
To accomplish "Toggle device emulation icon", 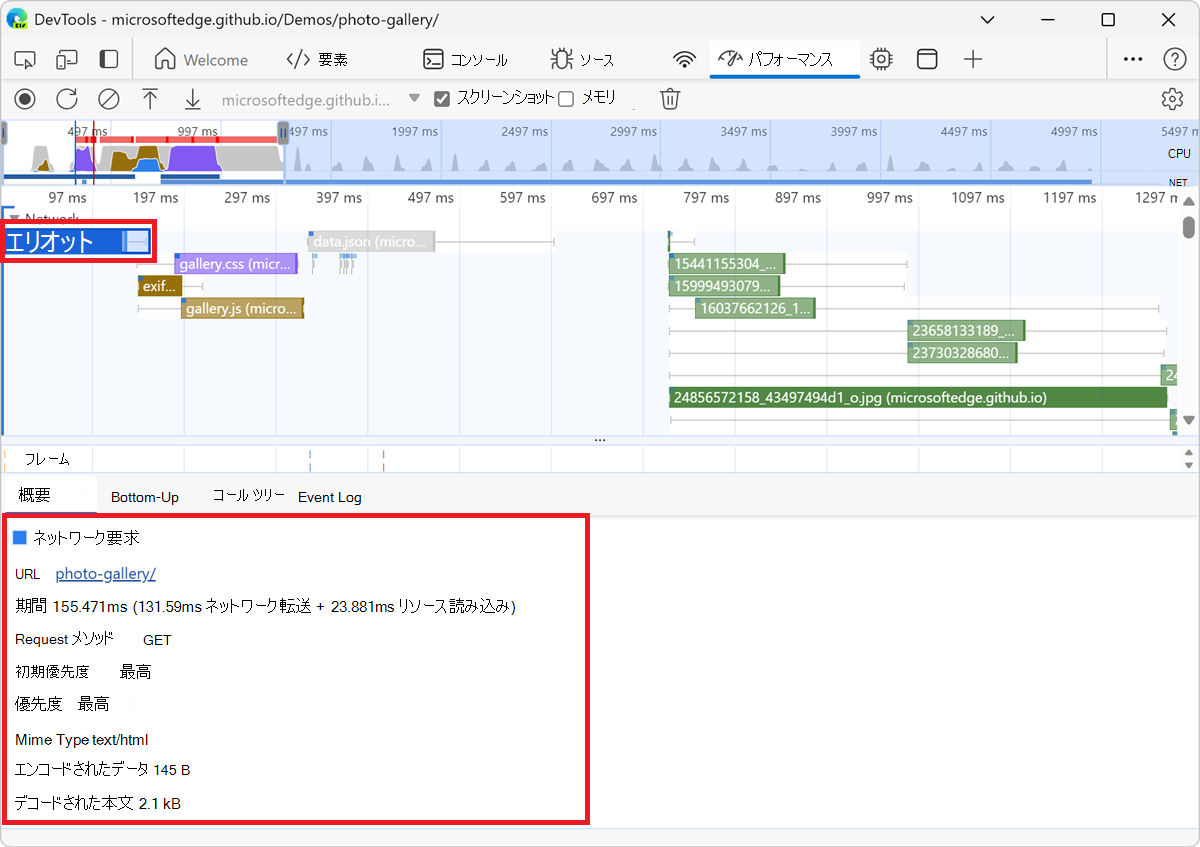I will tap(67, 60).
